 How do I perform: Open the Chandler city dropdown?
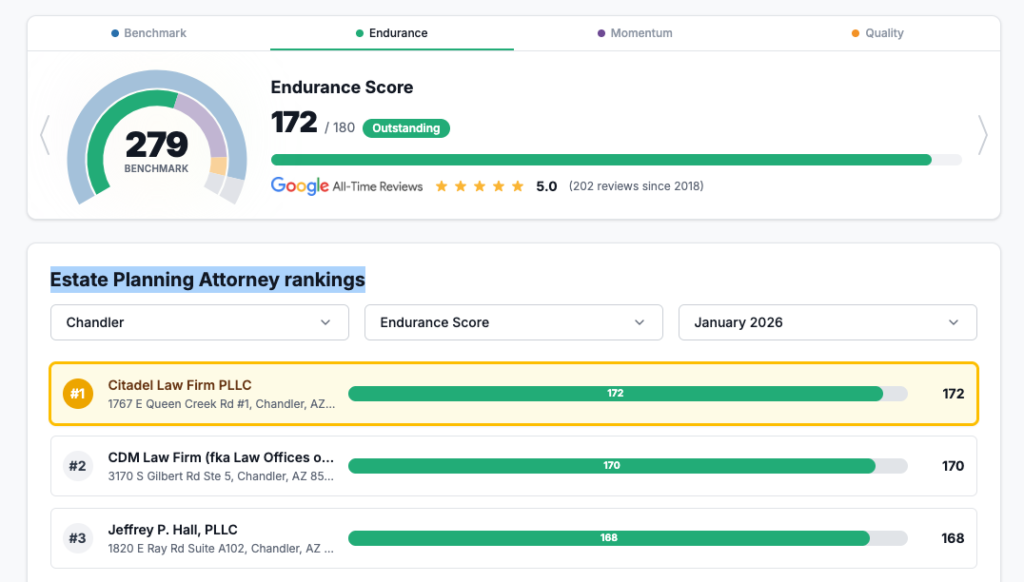click(x=200, y=322)
